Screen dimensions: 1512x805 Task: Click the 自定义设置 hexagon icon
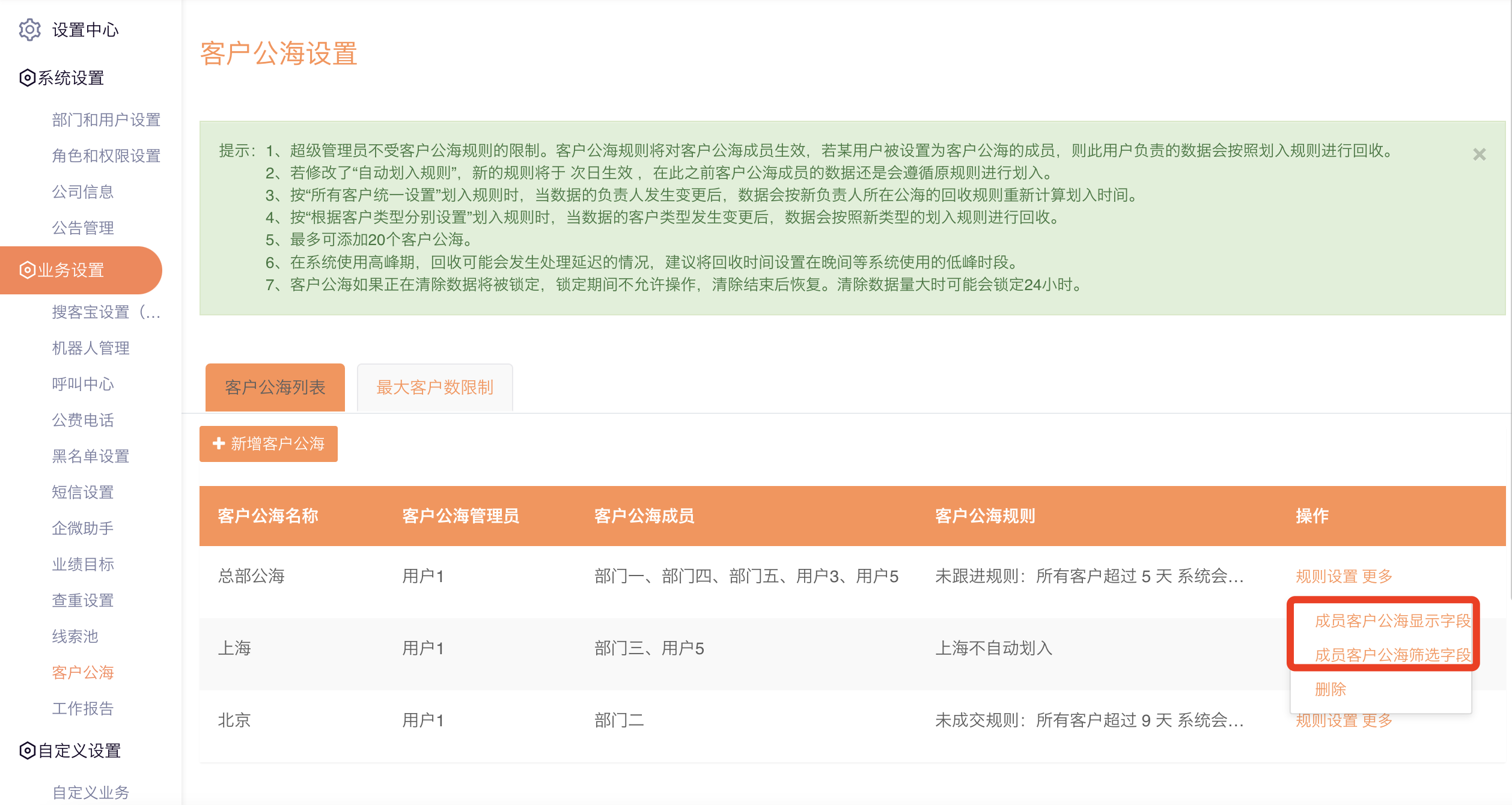click(27, 750)
